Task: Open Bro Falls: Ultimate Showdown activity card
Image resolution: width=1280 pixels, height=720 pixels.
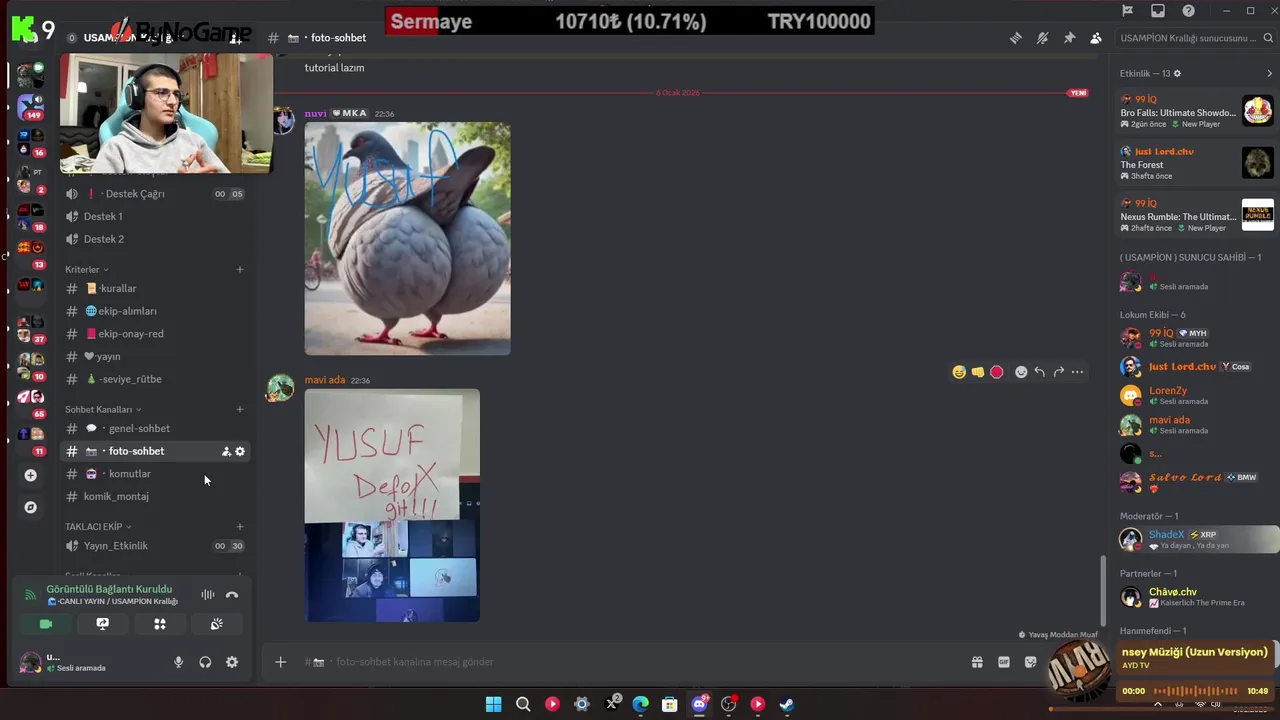Action: (1196, 111)
